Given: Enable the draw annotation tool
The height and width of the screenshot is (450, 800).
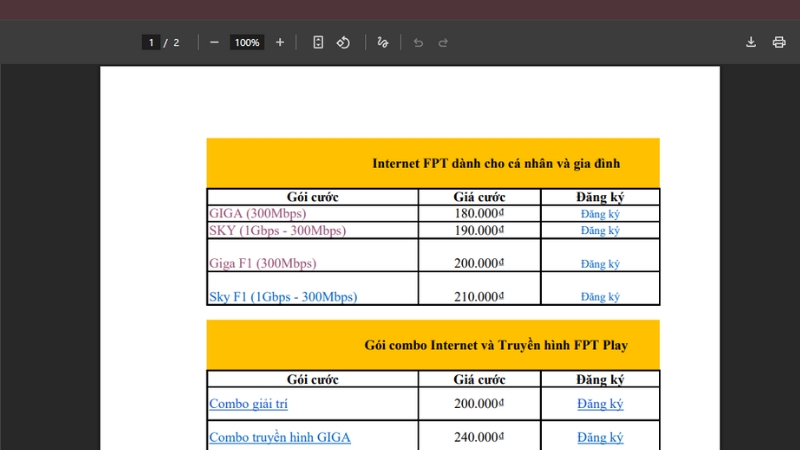Looking at the screenshot, I should (382, 42).
